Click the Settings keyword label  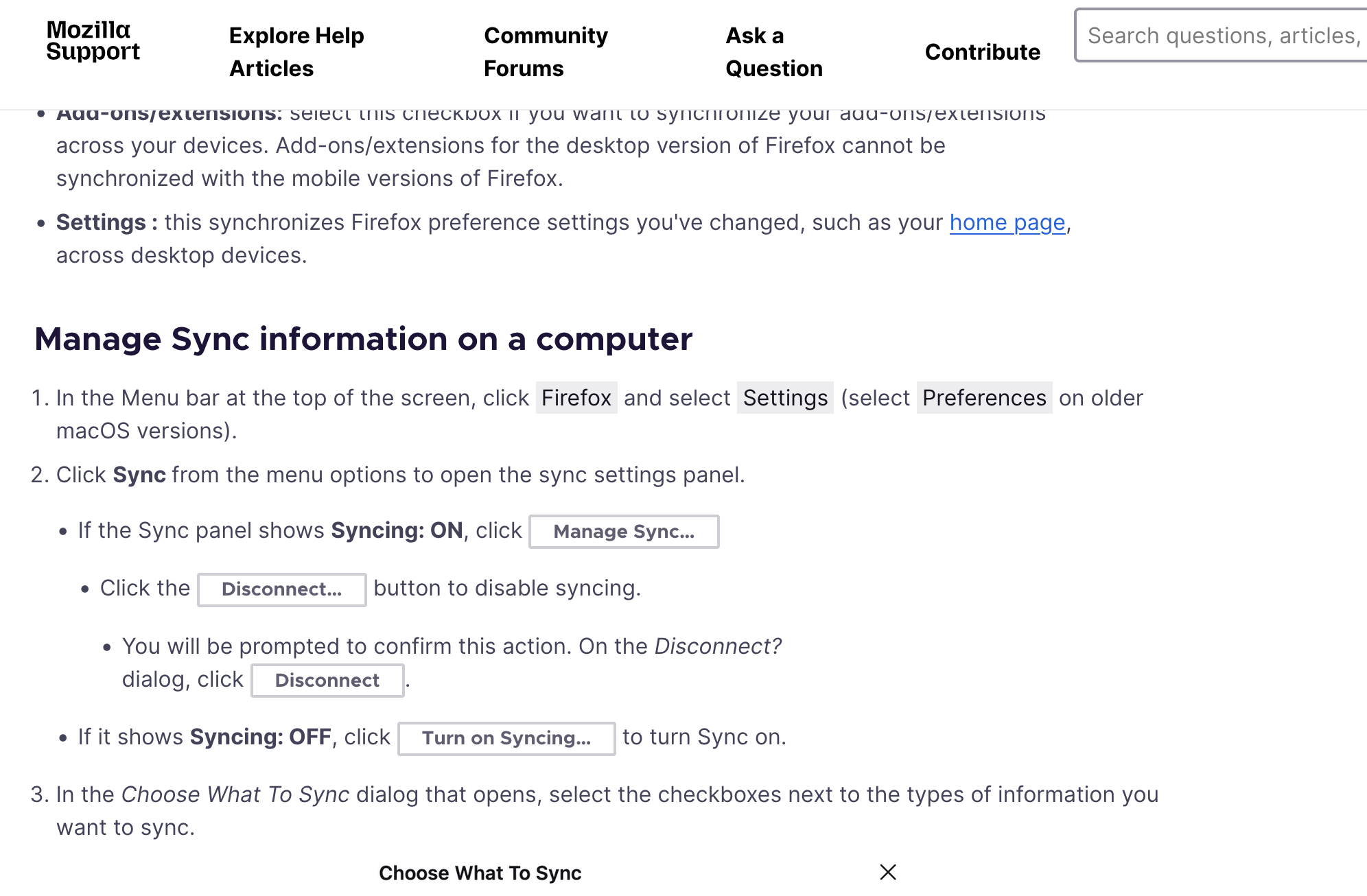785,398
